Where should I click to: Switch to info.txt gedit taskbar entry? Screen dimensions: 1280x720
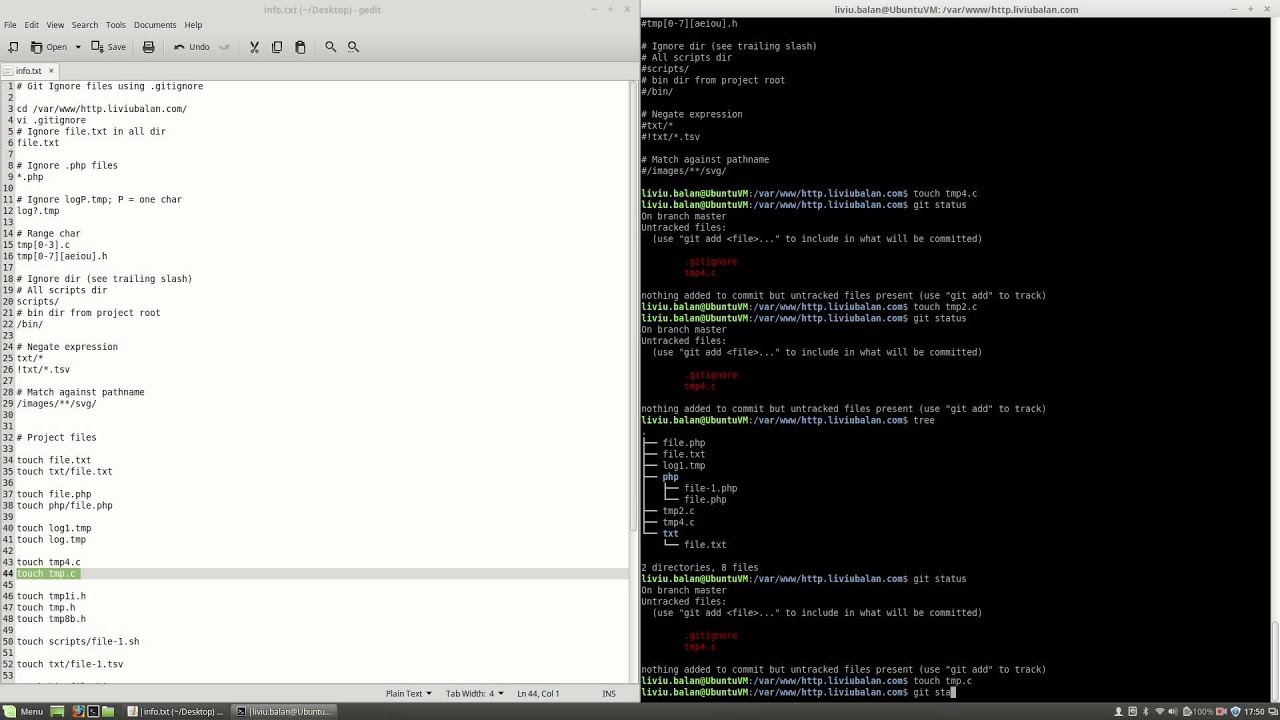176,712
